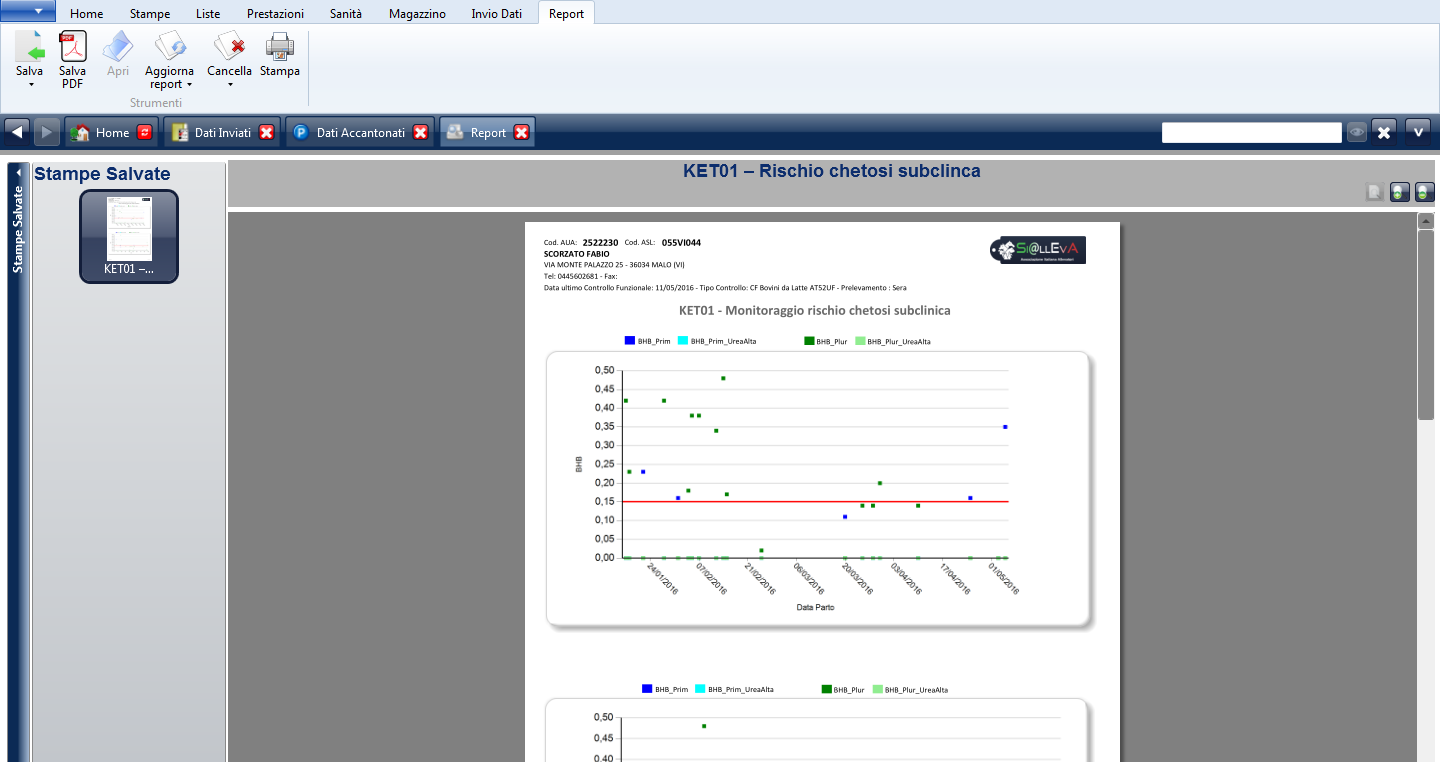Click the ASL code 055VI044
1440x762 pixels.
coord(681,242)
